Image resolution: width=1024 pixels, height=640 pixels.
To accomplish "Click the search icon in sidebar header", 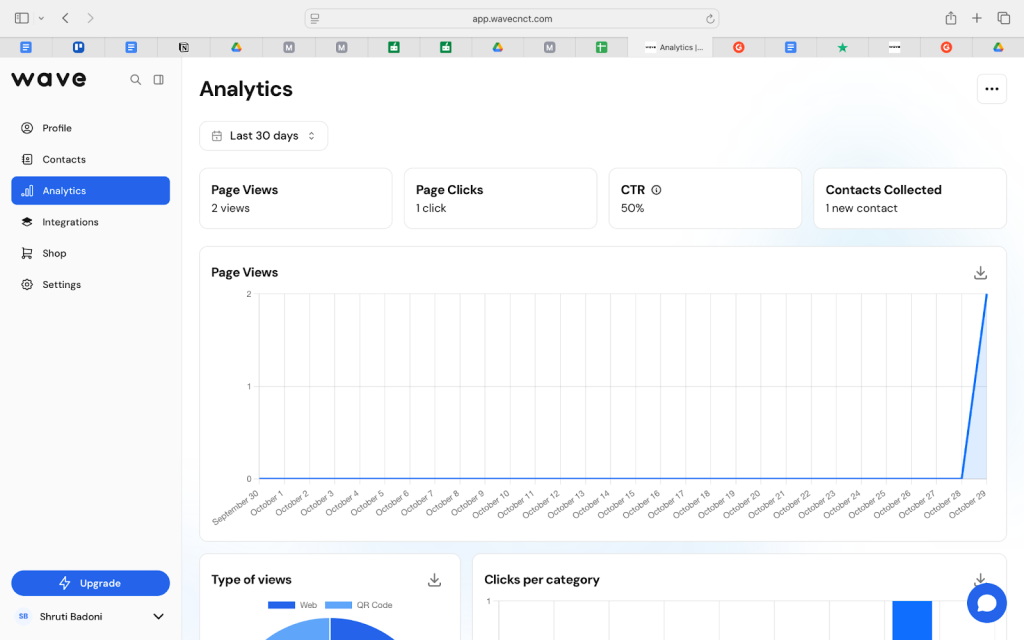I will pos(136,80).
